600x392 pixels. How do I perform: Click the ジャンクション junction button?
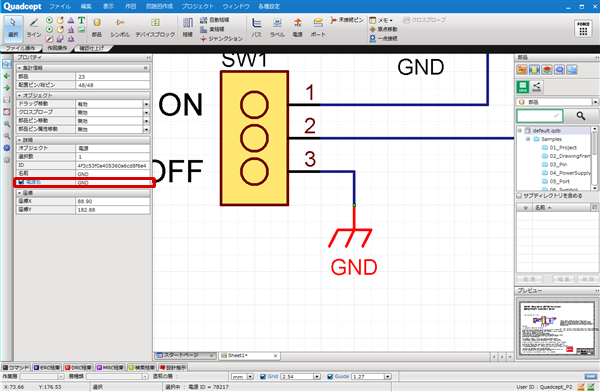(x=222, y=39)
